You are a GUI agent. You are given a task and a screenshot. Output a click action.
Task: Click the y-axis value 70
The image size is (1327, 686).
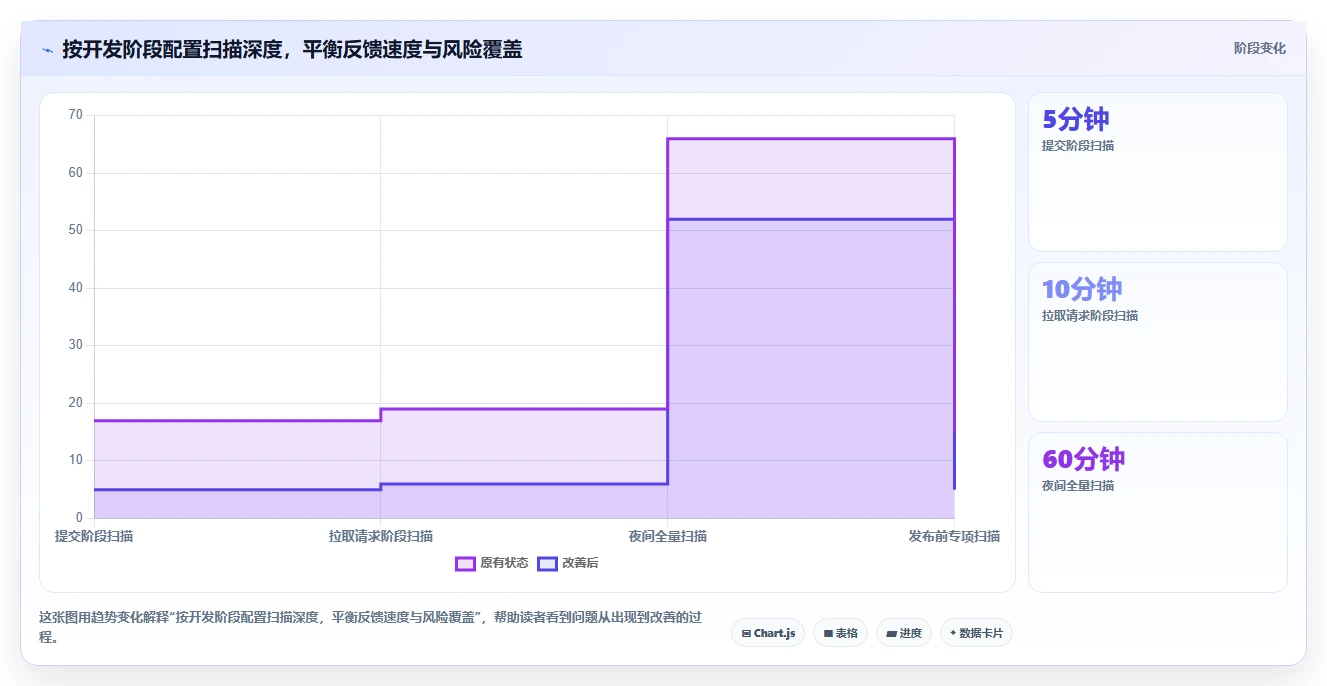(x=75, y=115)
